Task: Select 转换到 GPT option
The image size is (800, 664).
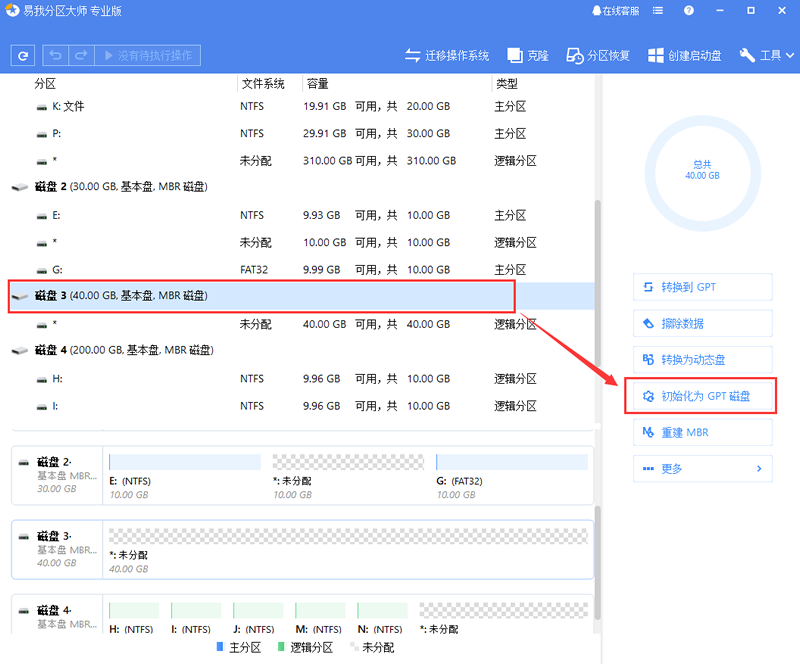Action: pyautogui.click(x=702, y=287)
